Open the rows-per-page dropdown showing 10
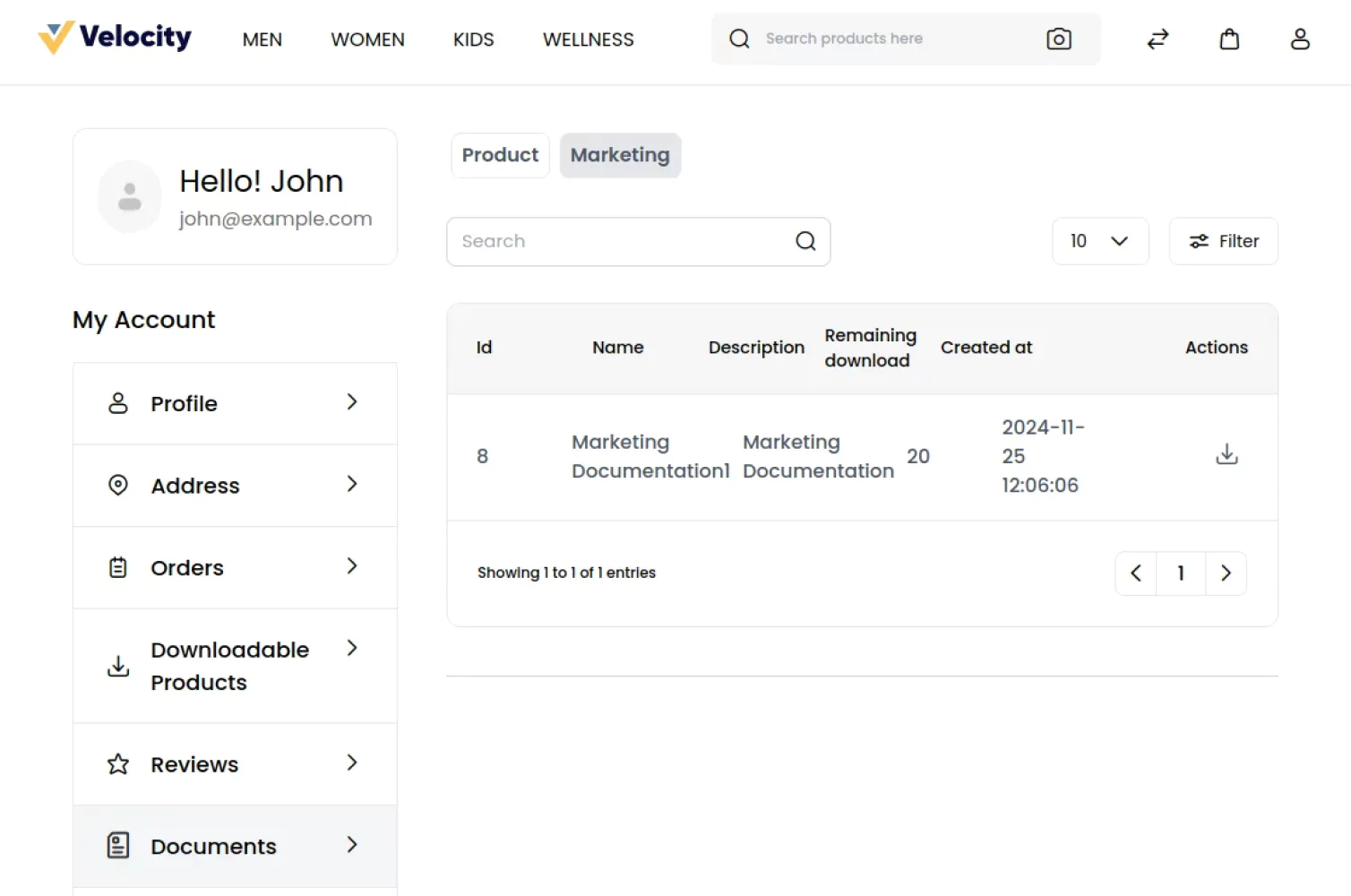Screen dimensions: 1351x896 click(x=1100, y=241)
